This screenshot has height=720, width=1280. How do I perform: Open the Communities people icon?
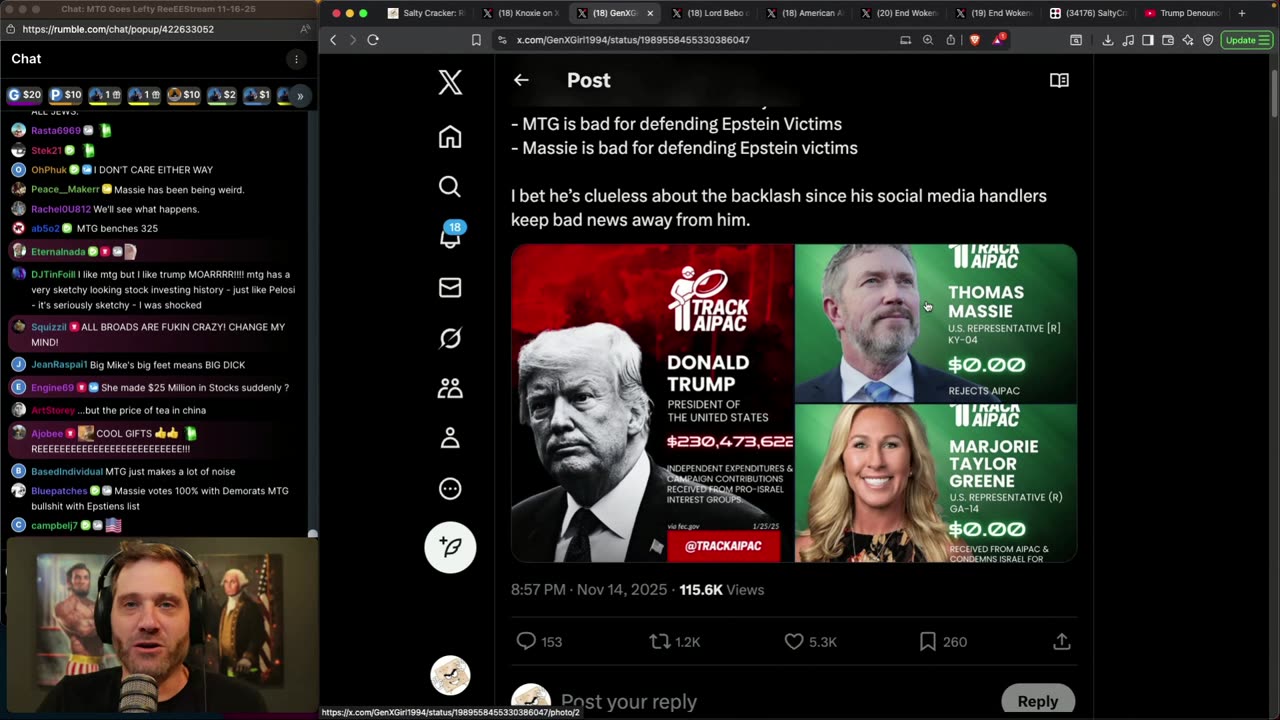(450, 388)
